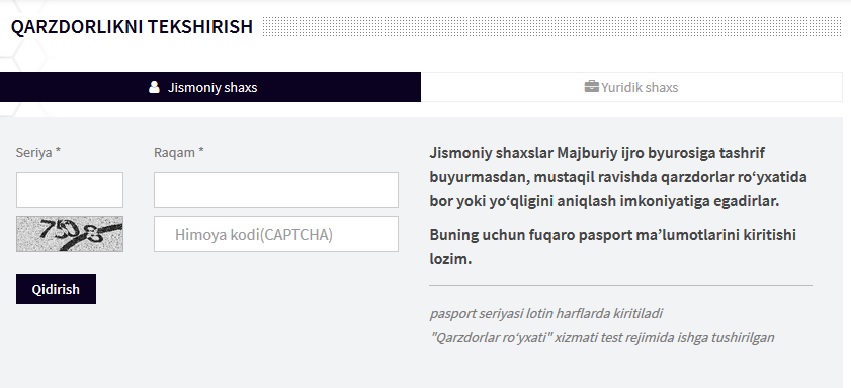
Task: Click the horizontal divider line above the notes
Action: pos(621,285)
